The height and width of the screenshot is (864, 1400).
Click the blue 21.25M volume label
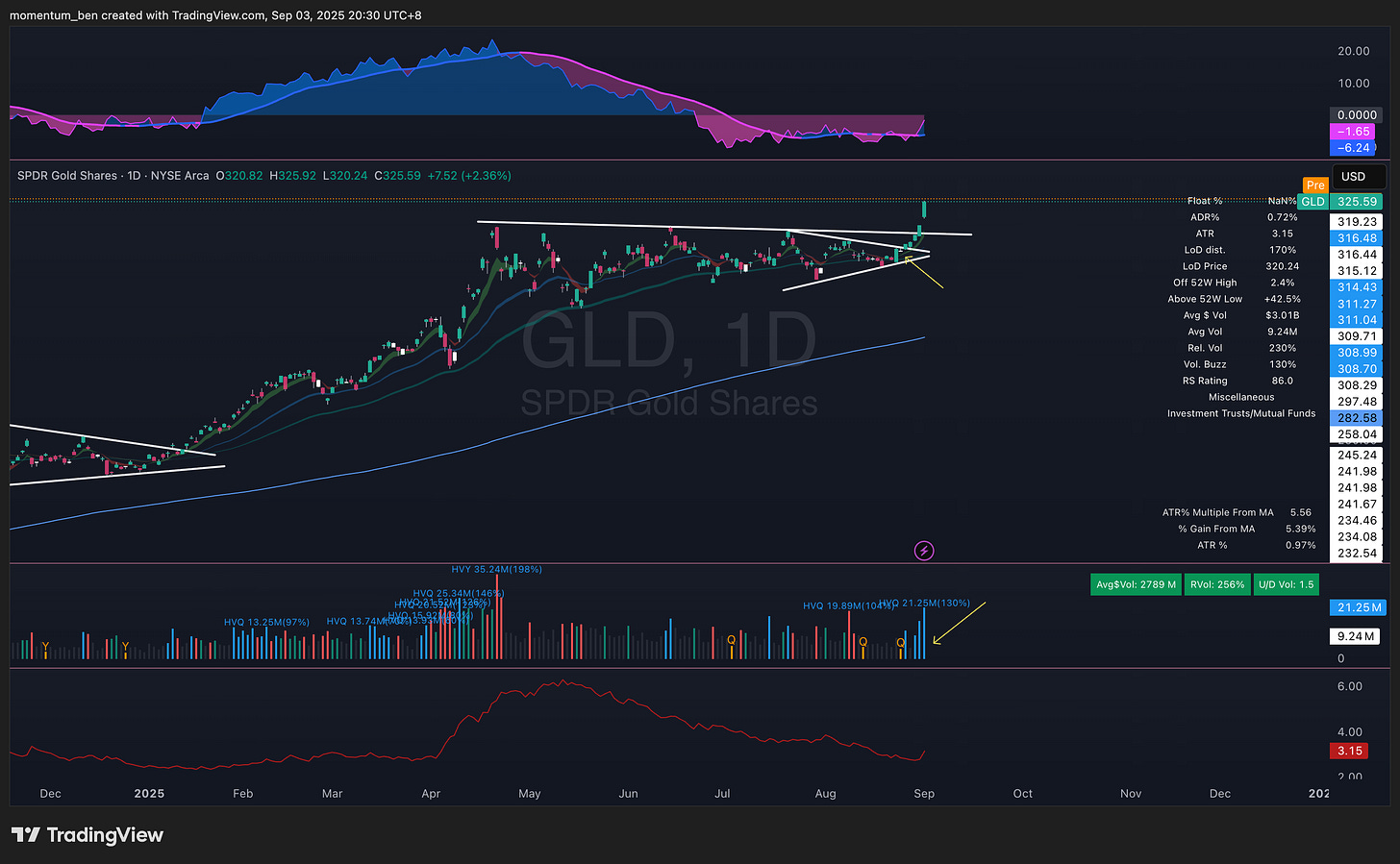[1359, 607]
